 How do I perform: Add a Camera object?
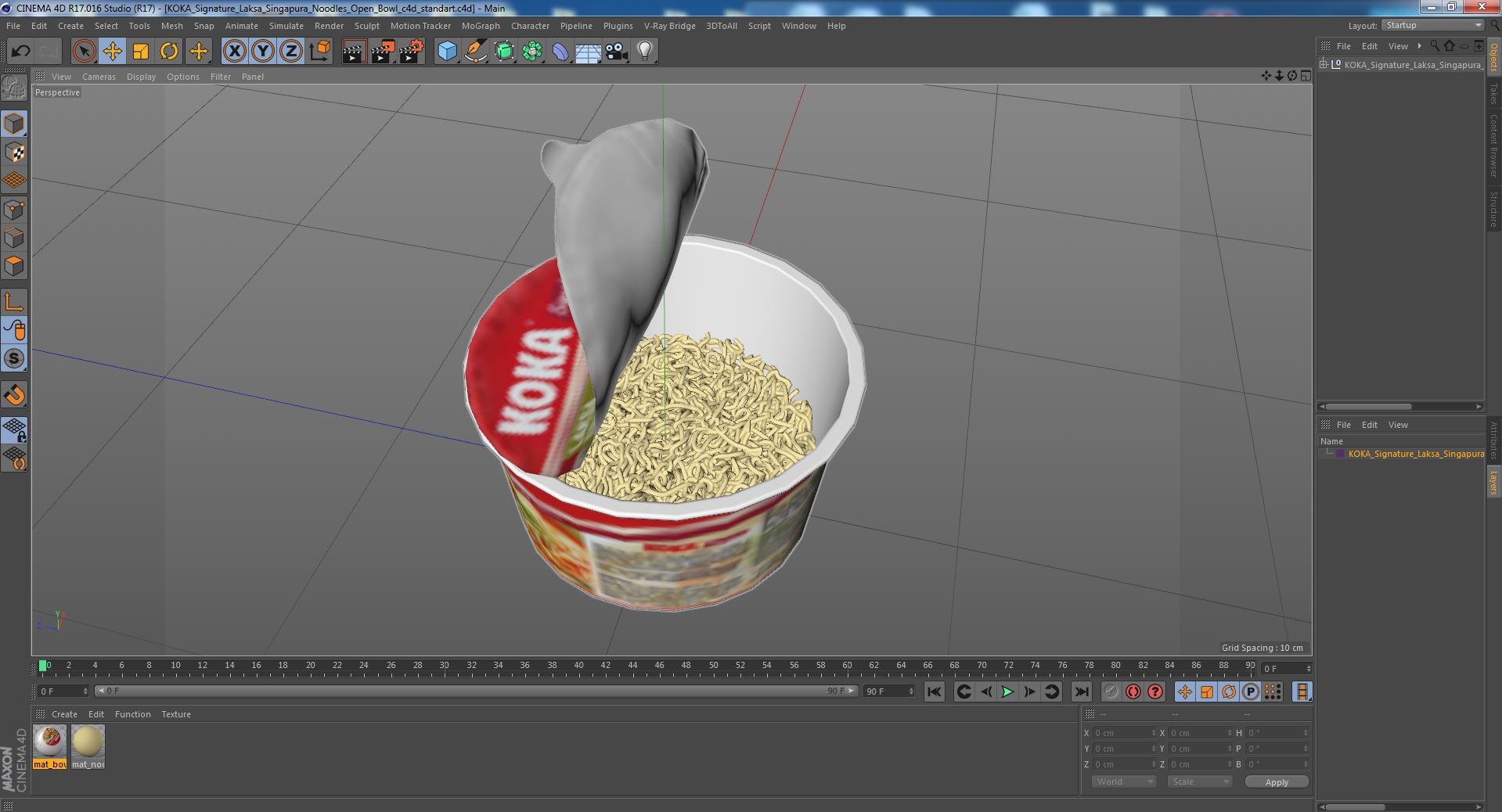click(617, 52)
